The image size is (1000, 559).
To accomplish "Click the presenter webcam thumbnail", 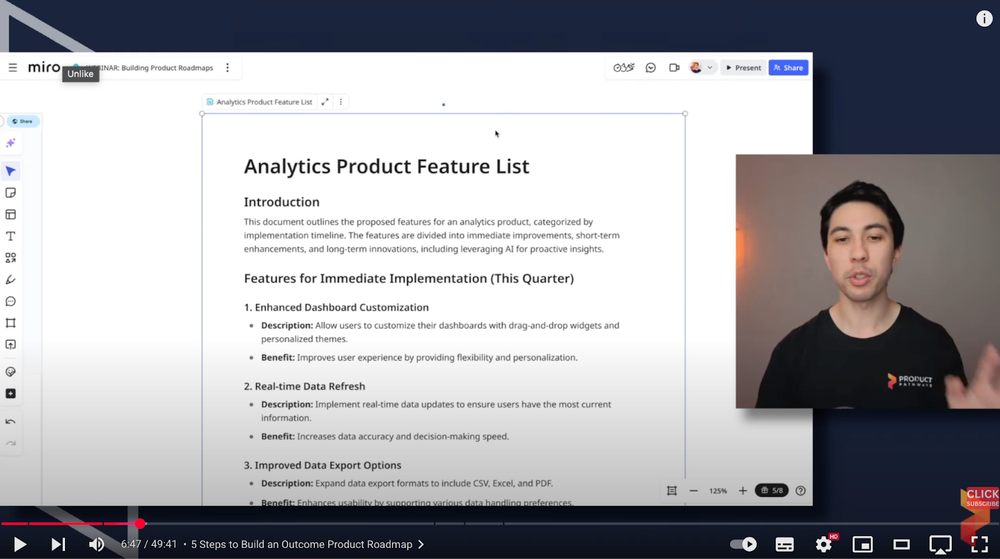I will (x=867, y=281).
